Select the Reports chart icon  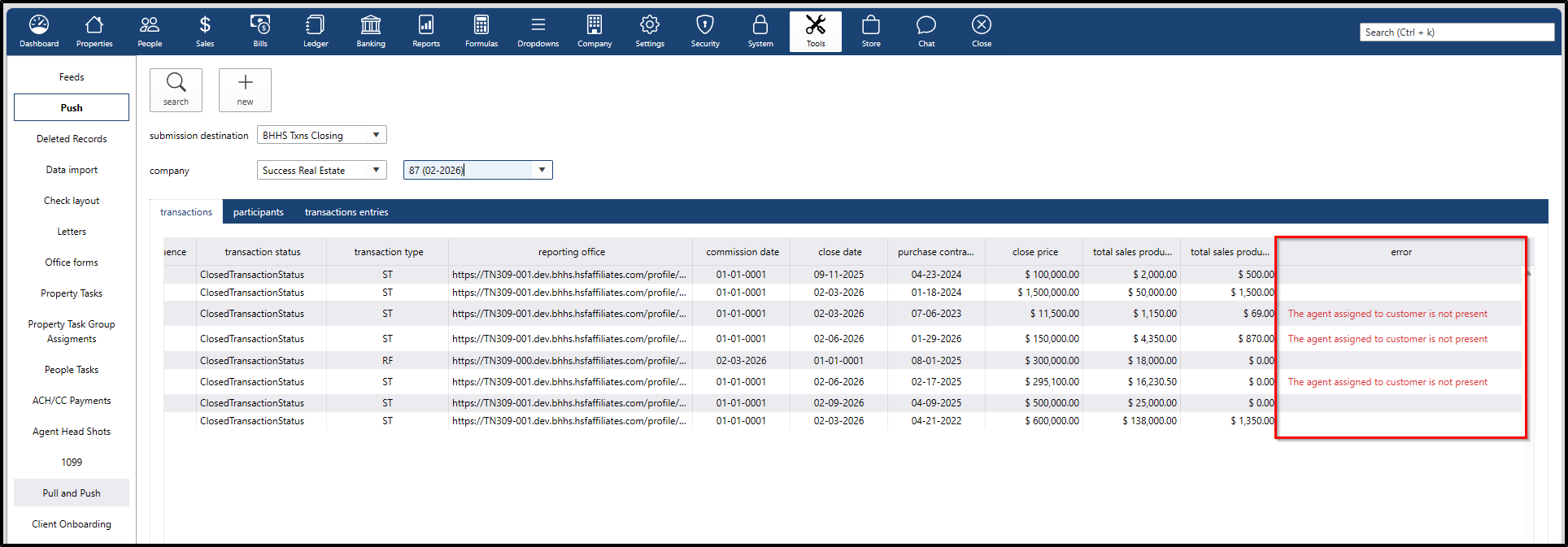point(425,32)
